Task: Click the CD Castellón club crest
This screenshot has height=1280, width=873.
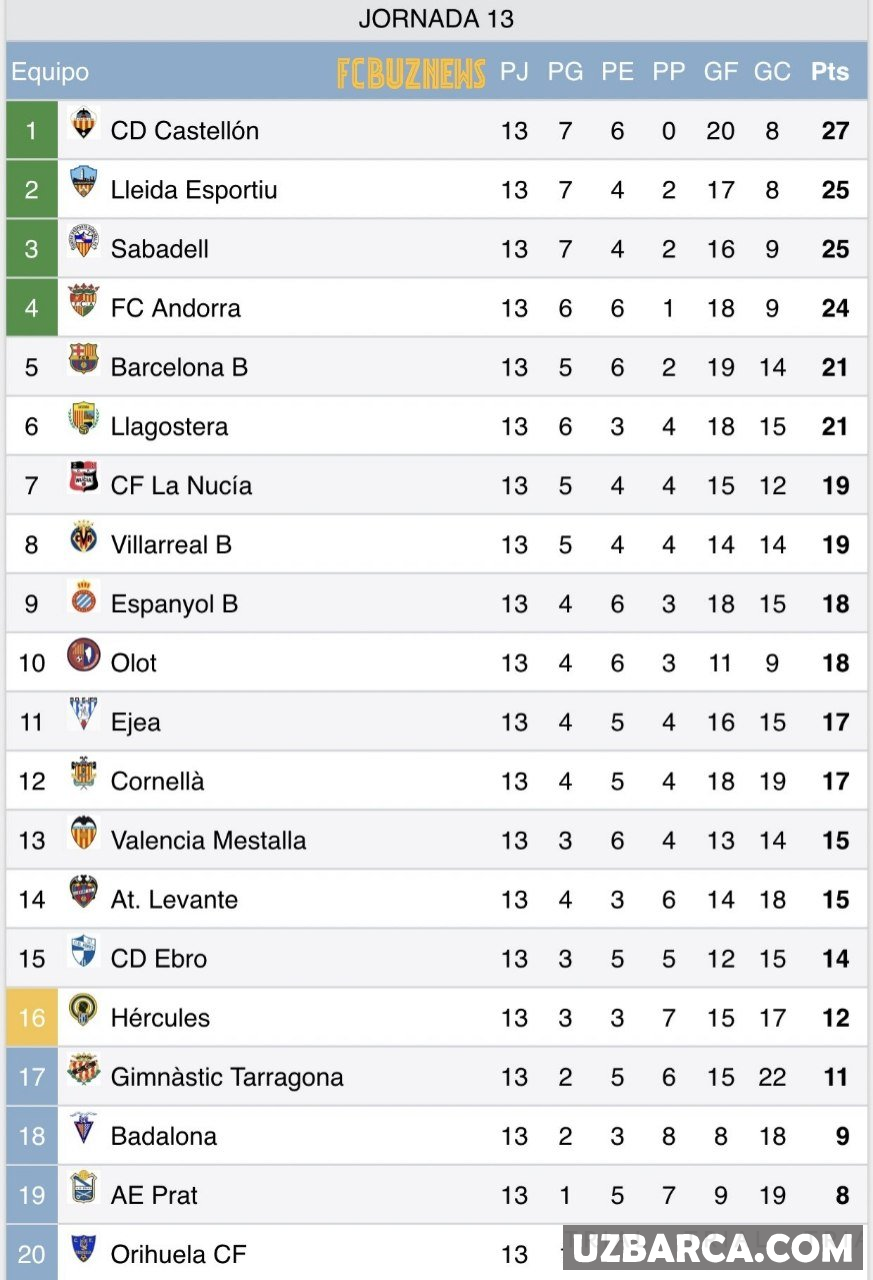Action: tap(84, 125)
